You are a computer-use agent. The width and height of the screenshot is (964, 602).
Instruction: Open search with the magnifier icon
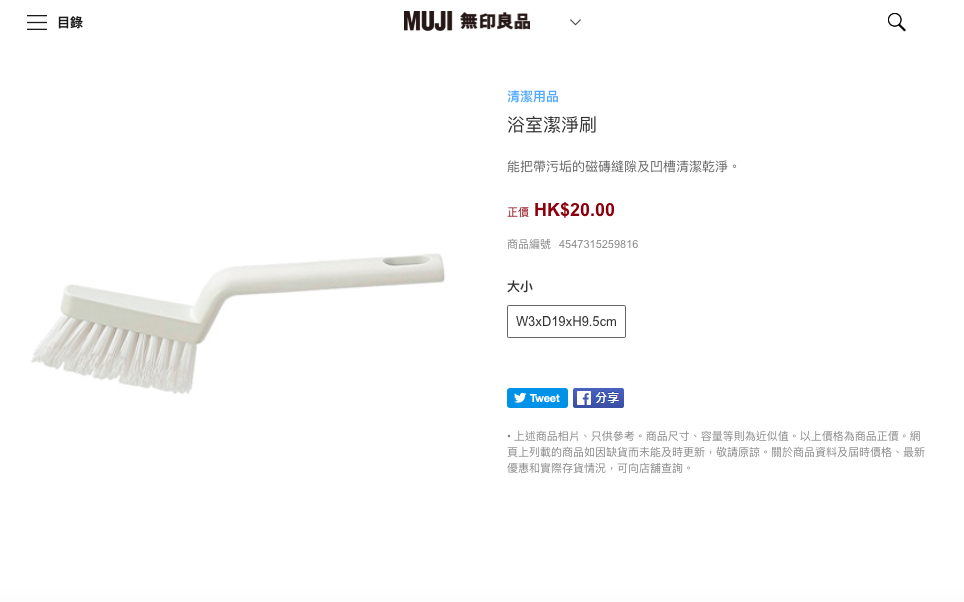[x=896, y=22]
